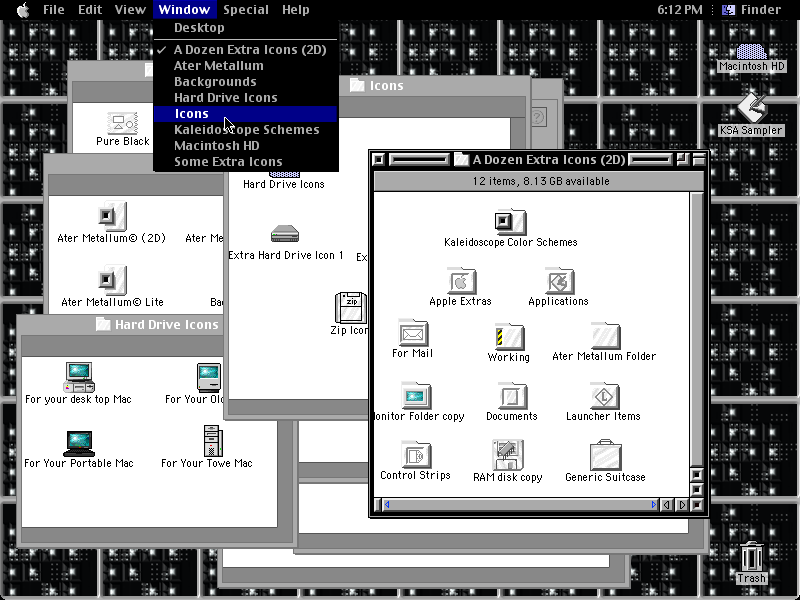Screen dimensions: 800x600
Task: Select the compact Mac icon labeled For Your Ol
Action: (209, 377)
